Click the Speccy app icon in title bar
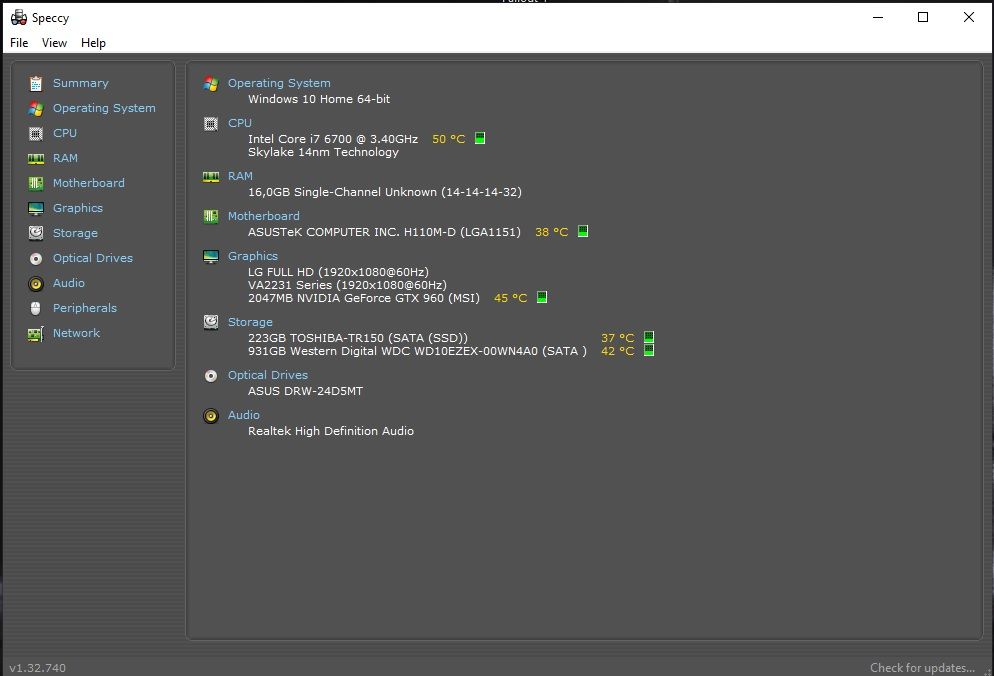The image size is (994, 676). tap(19, 17)
